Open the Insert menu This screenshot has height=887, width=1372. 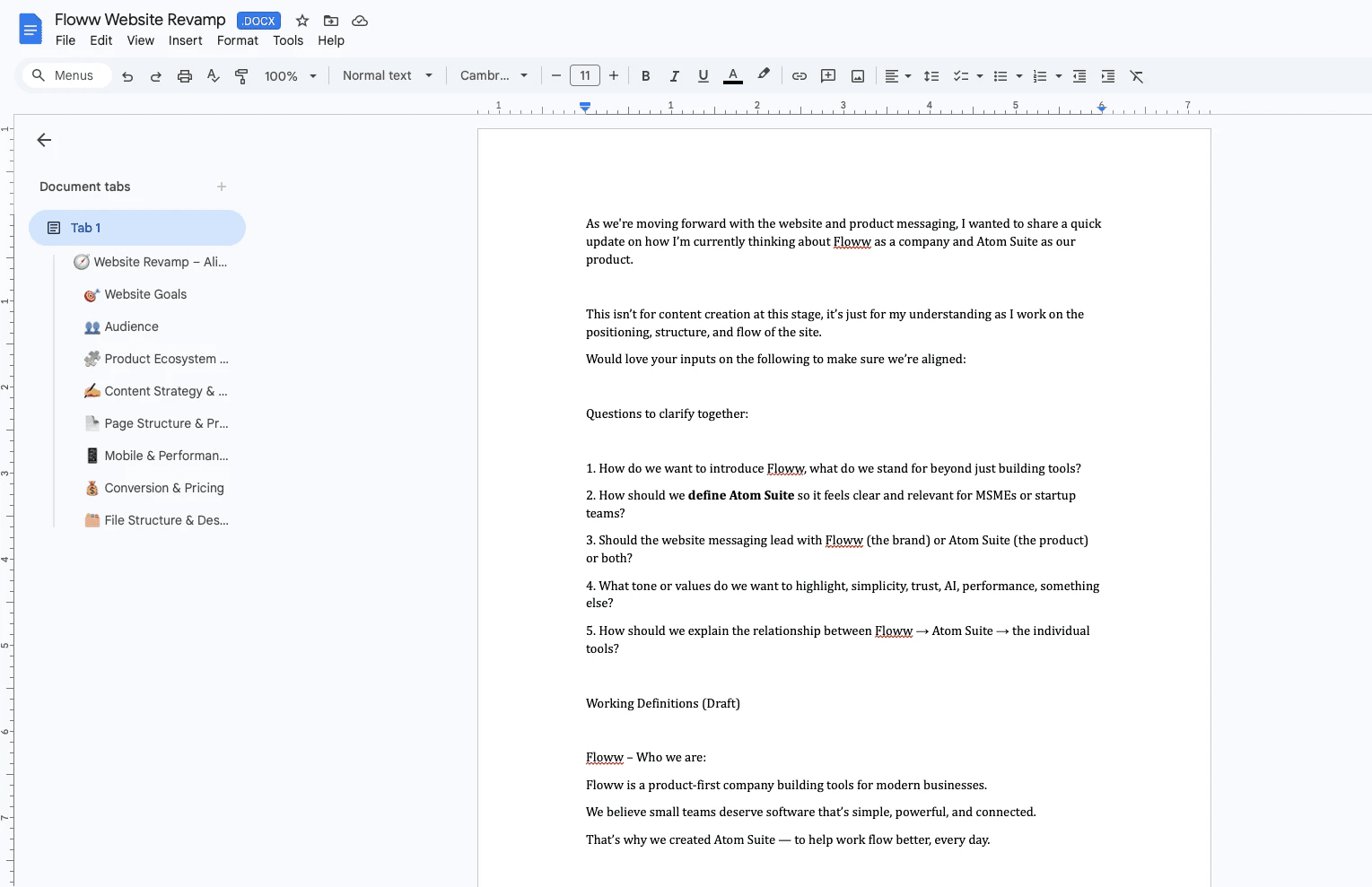coord(186,40)
